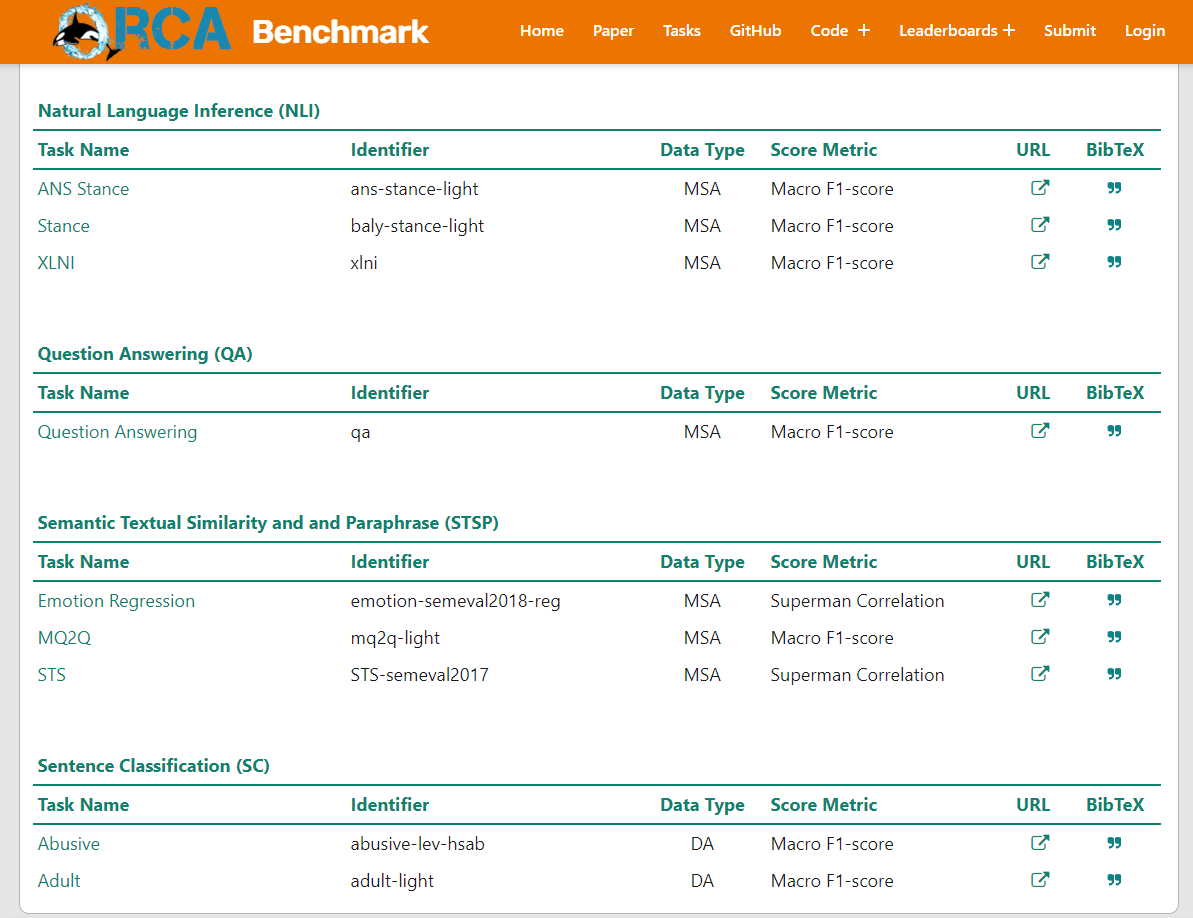Screen dimensions: 1193x918
Task: Select identifier text adult-light
Action: pos(392,881)
